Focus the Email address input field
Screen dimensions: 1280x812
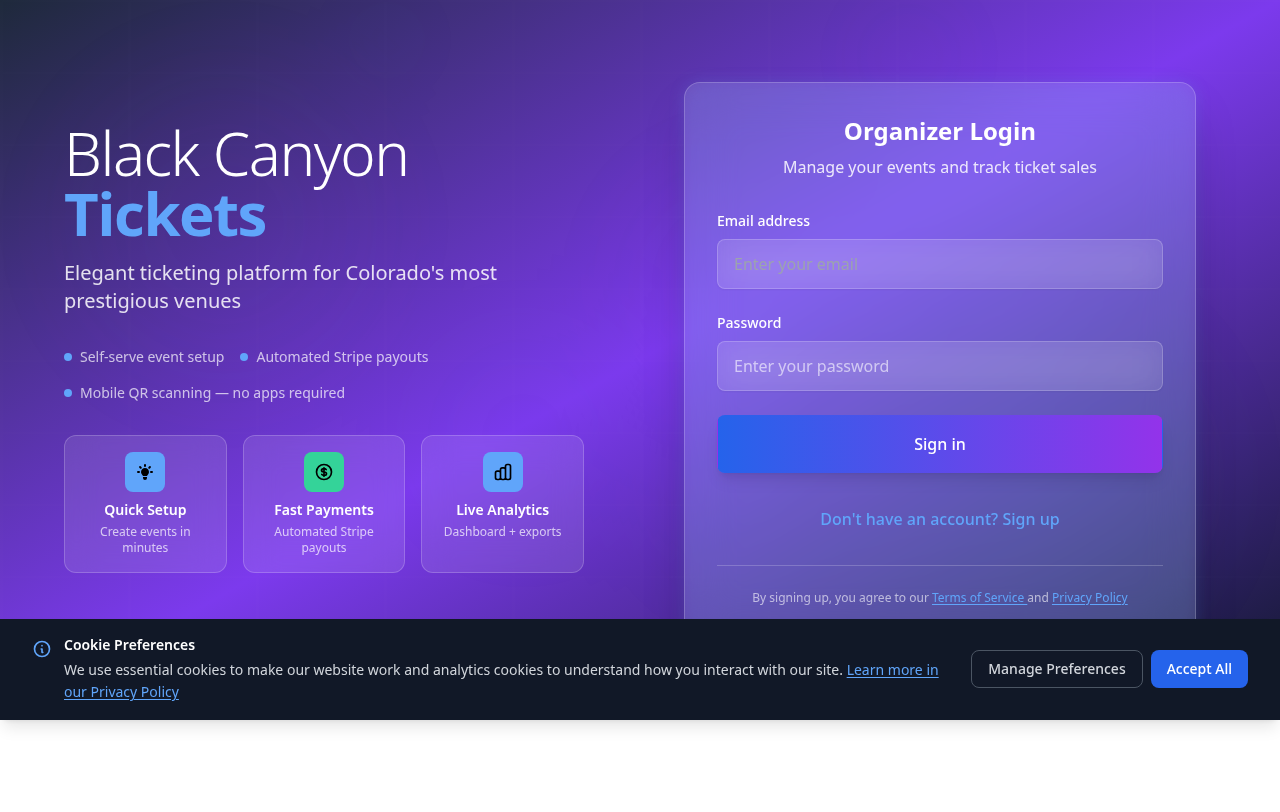(939, 264)
